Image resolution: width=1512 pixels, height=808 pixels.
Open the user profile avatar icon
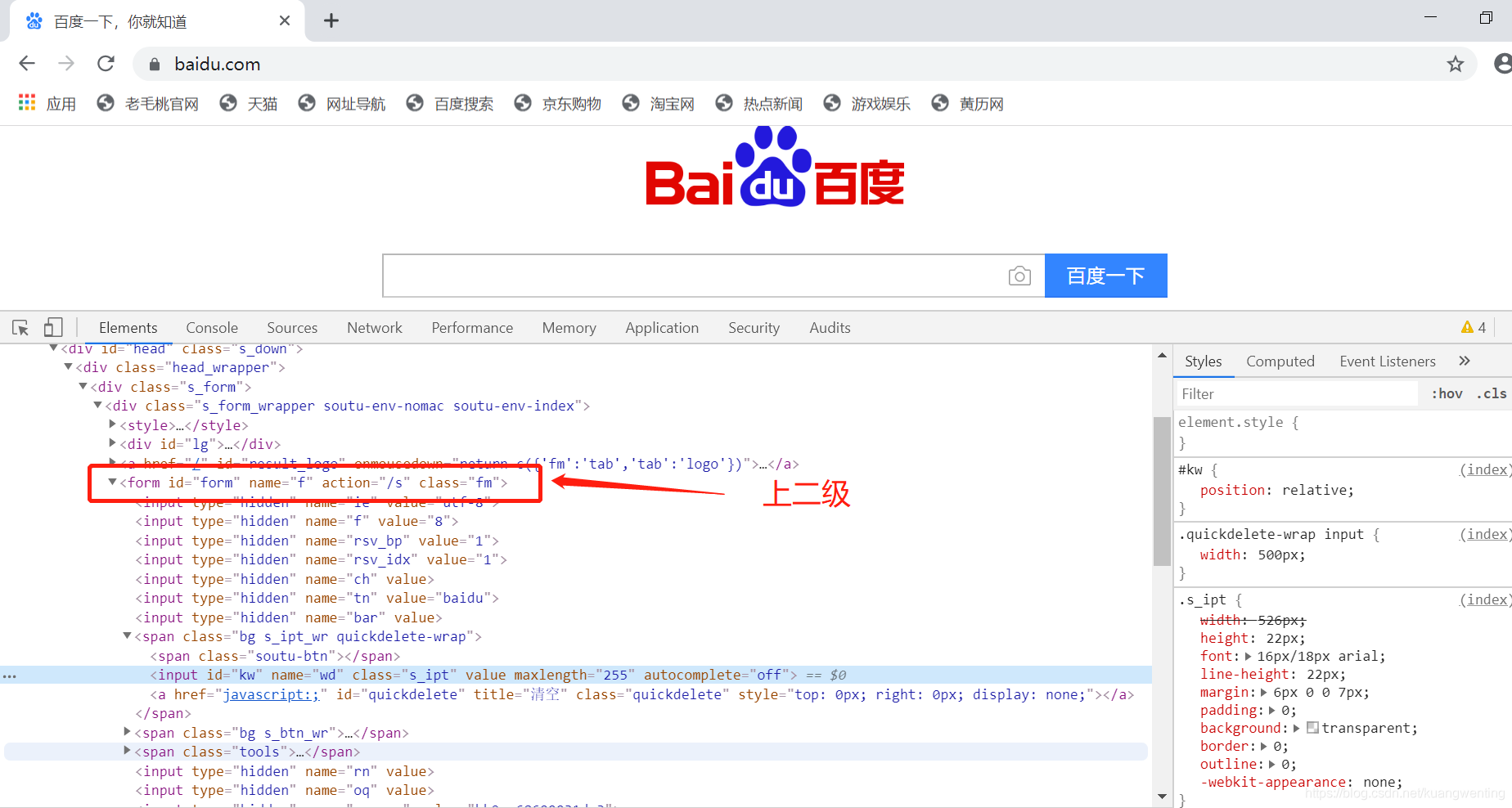pyautogui.click(x=1504, y=64)
